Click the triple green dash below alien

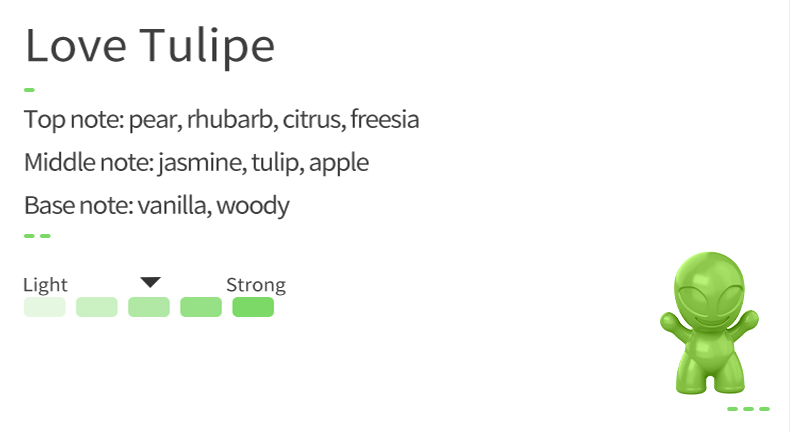748,409
